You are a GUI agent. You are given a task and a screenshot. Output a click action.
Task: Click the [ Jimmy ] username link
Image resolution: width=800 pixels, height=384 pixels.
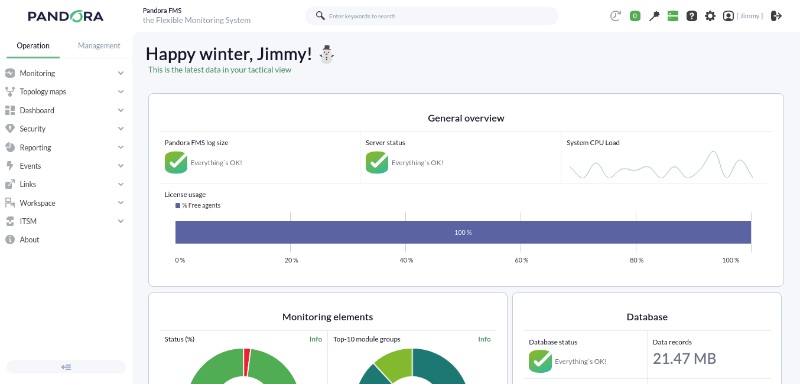[x=750, y=16]
